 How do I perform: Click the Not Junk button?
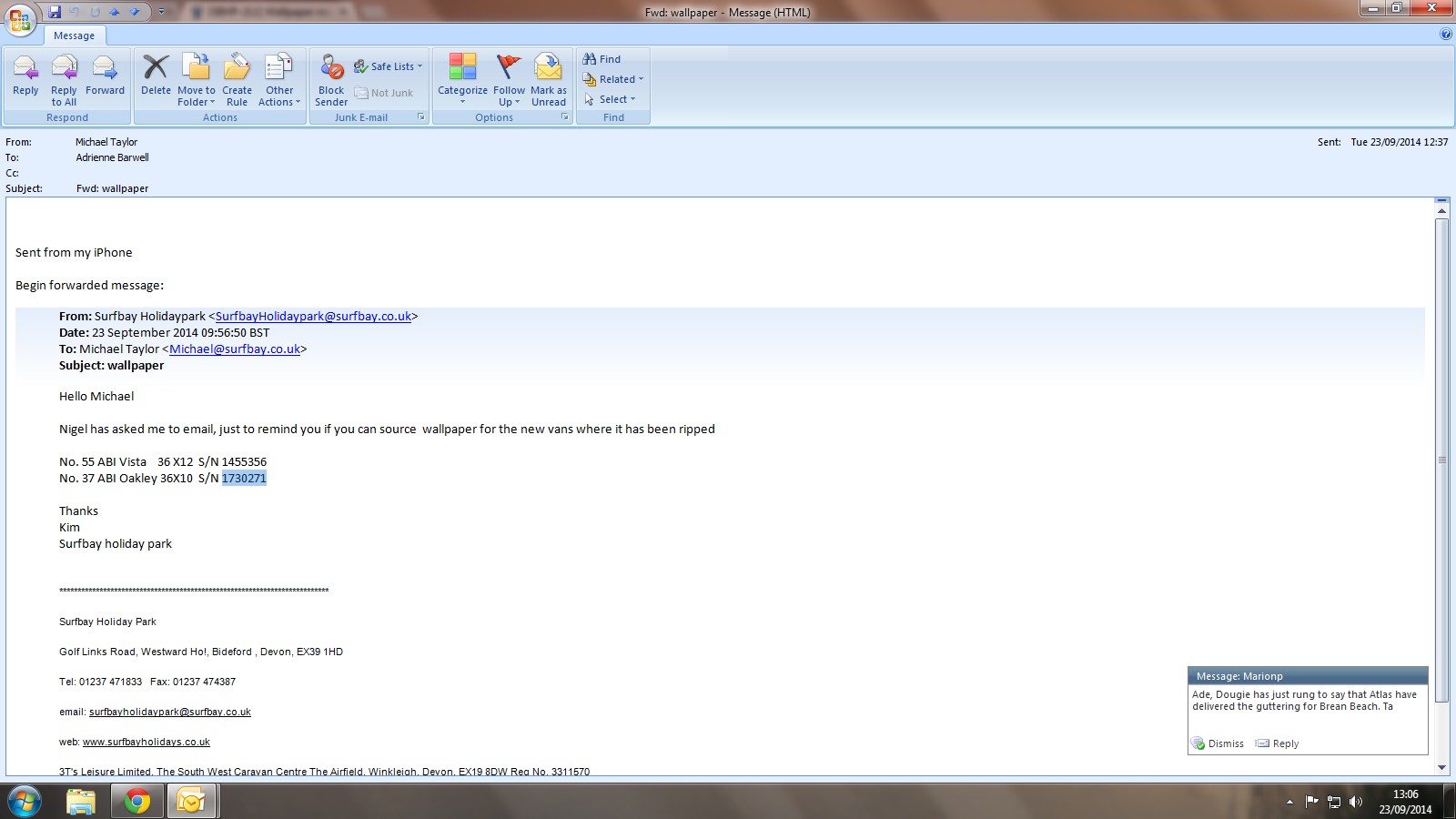click(x=384, y=93)
